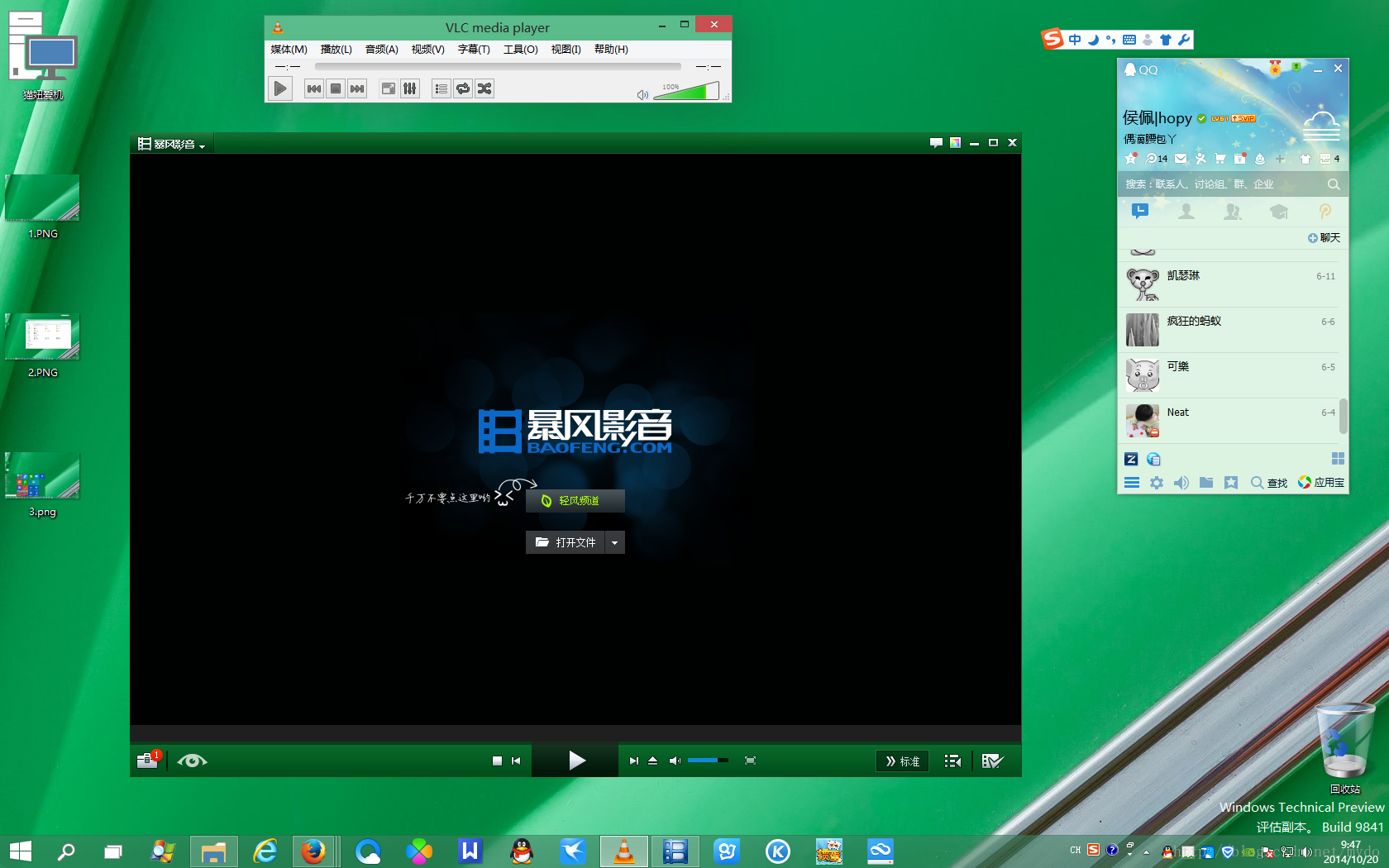Open QQ skin shirt icon
This screenshot has height=868, width=1389.
[x=1305, y=159]
